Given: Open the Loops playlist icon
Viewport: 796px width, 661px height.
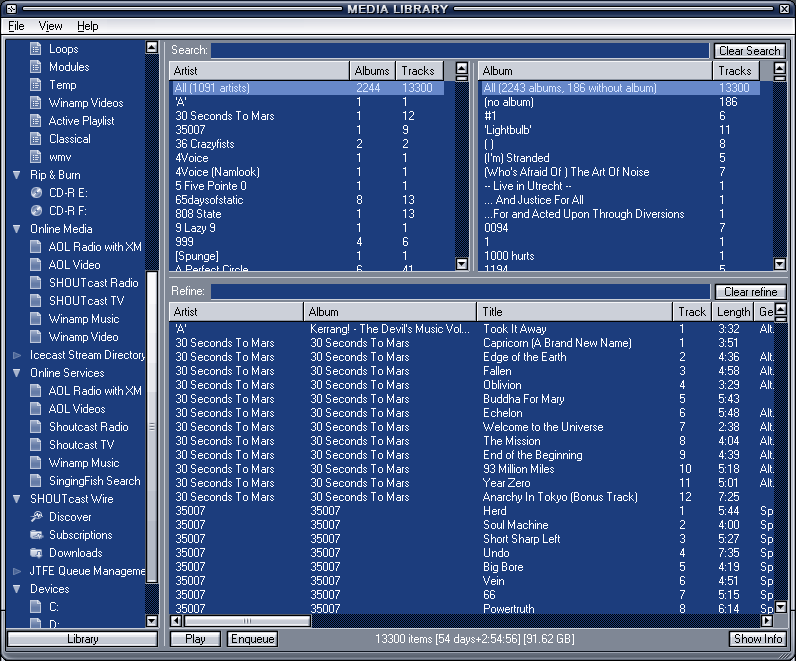Looking at the screenshot, I should coord(36,49).
